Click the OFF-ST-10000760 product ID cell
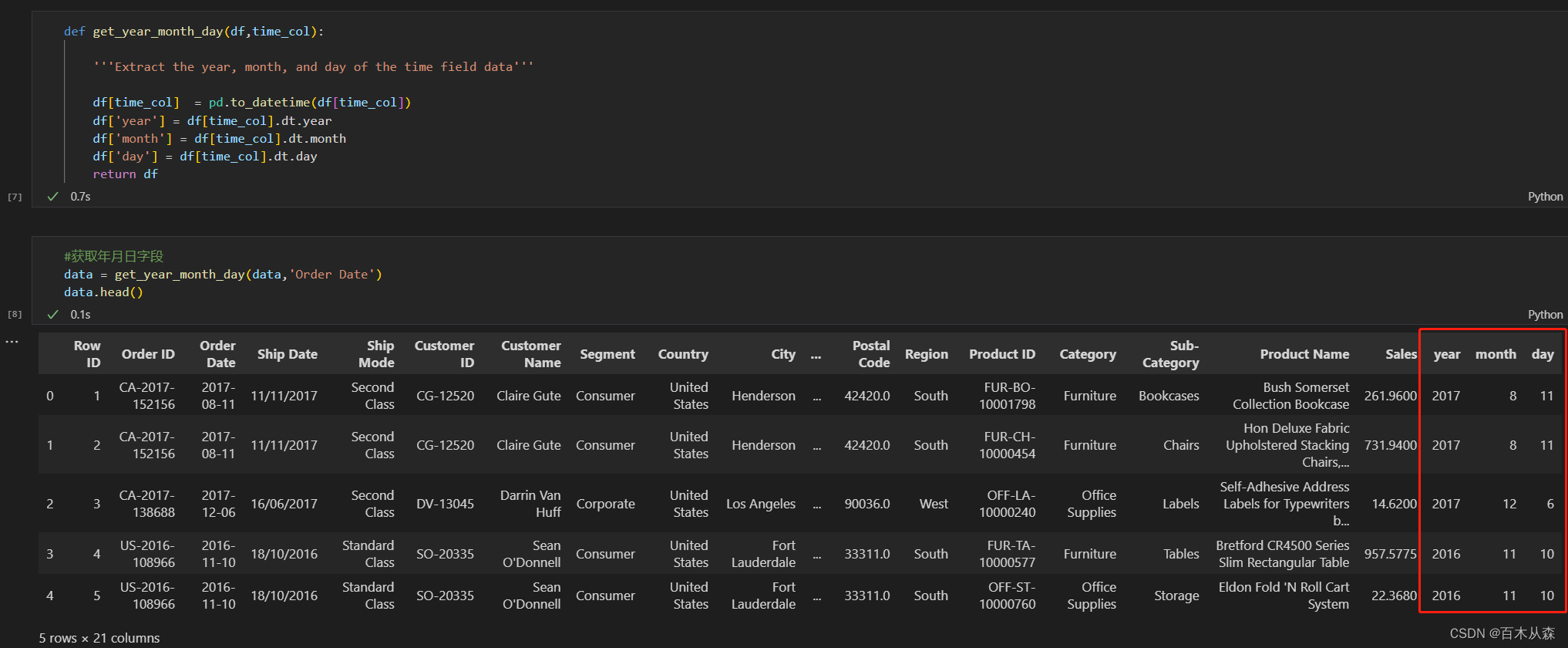 [x=1008, y=596]
